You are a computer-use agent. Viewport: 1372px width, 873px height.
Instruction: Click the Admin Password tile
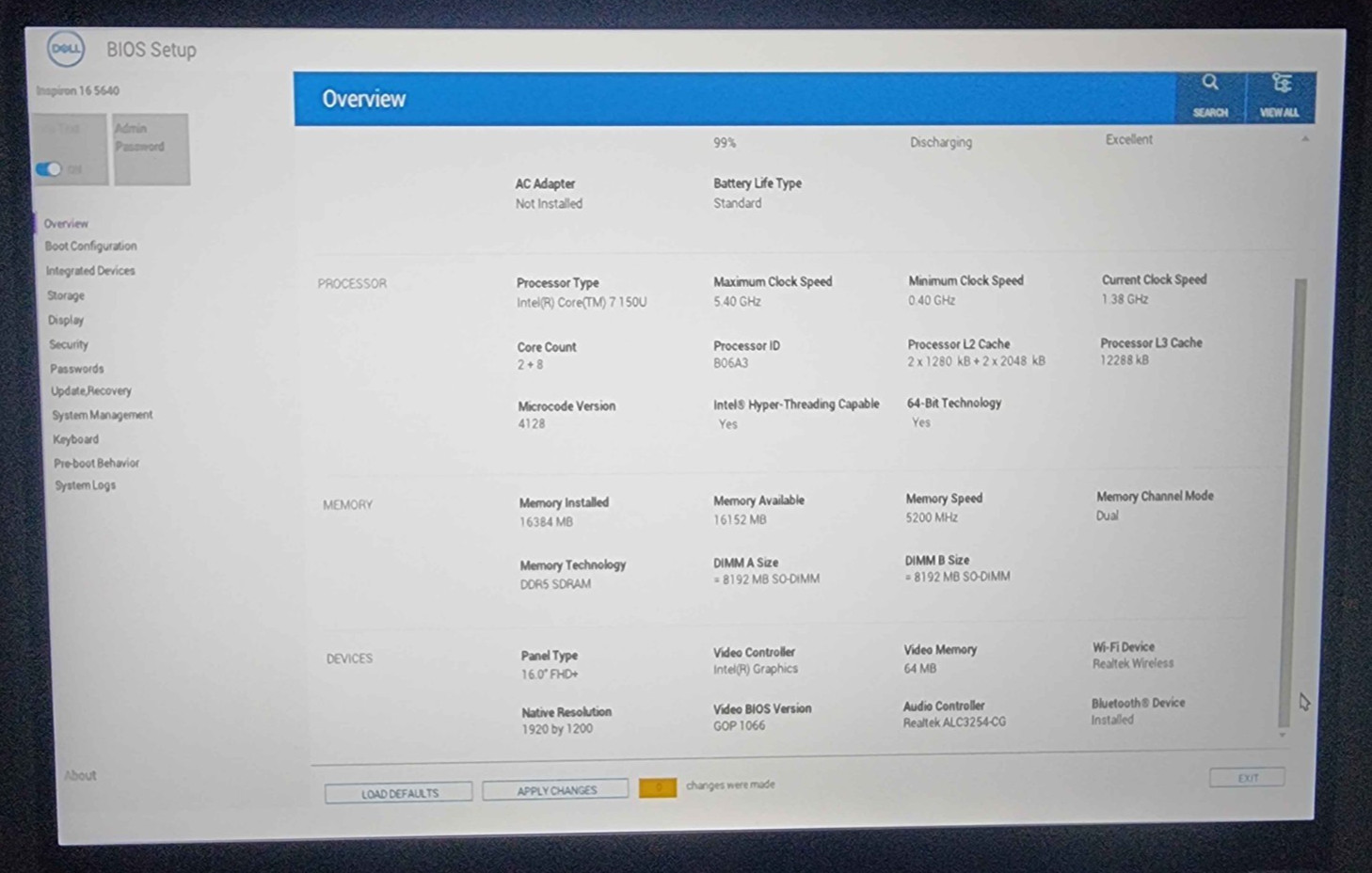tap(151, 149)
